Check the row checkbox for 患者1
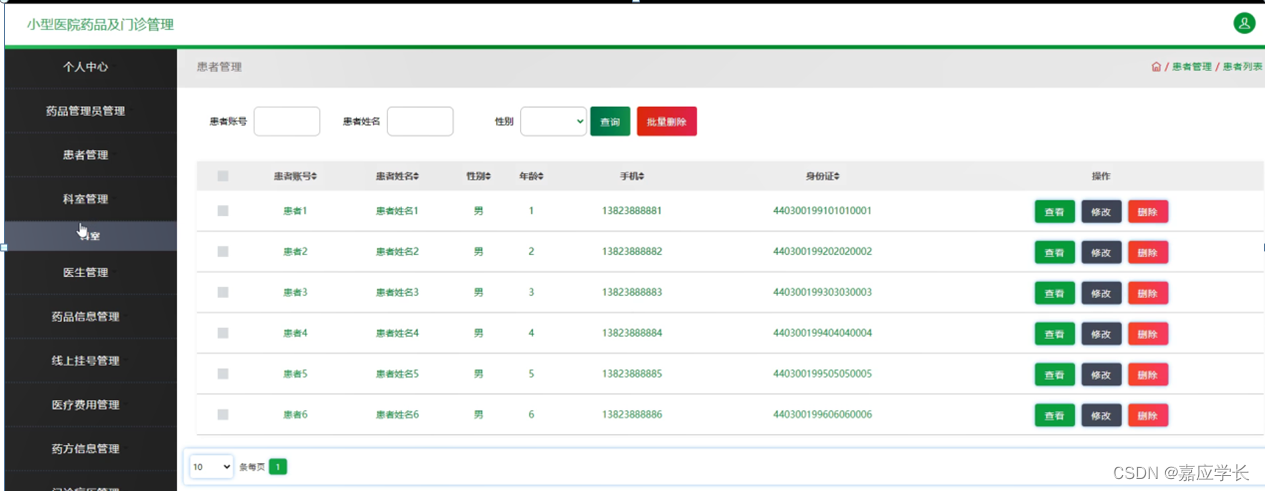This screenshot has height=491, width=1265. point(223,211)
